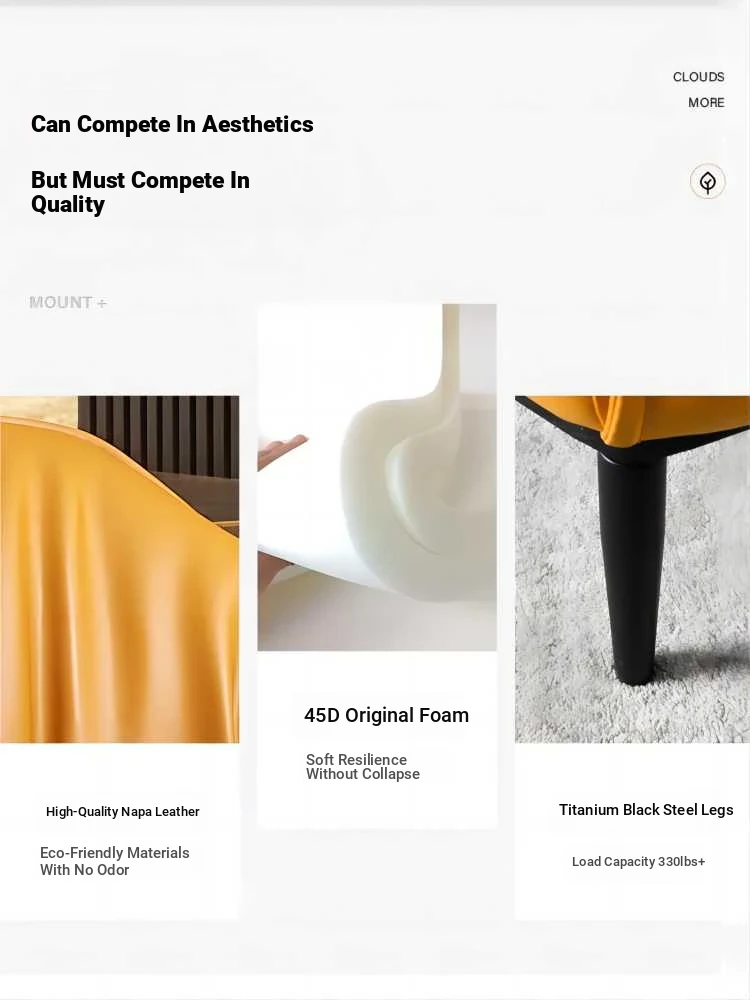Click Eco-Friendly Materials With No Odor text
Viewport: 750px width, 1000px height.
[114, 861]
